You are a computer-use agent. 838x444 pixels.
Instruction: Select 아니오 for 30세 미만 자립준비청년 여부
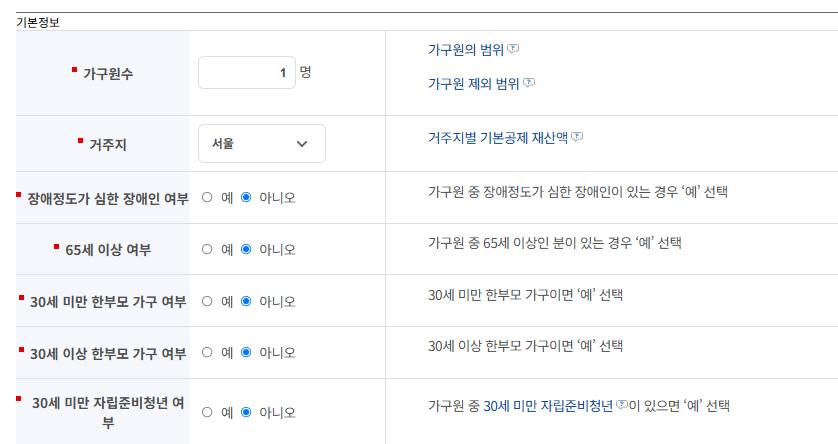pyautogui.click(x=246, y=412)
